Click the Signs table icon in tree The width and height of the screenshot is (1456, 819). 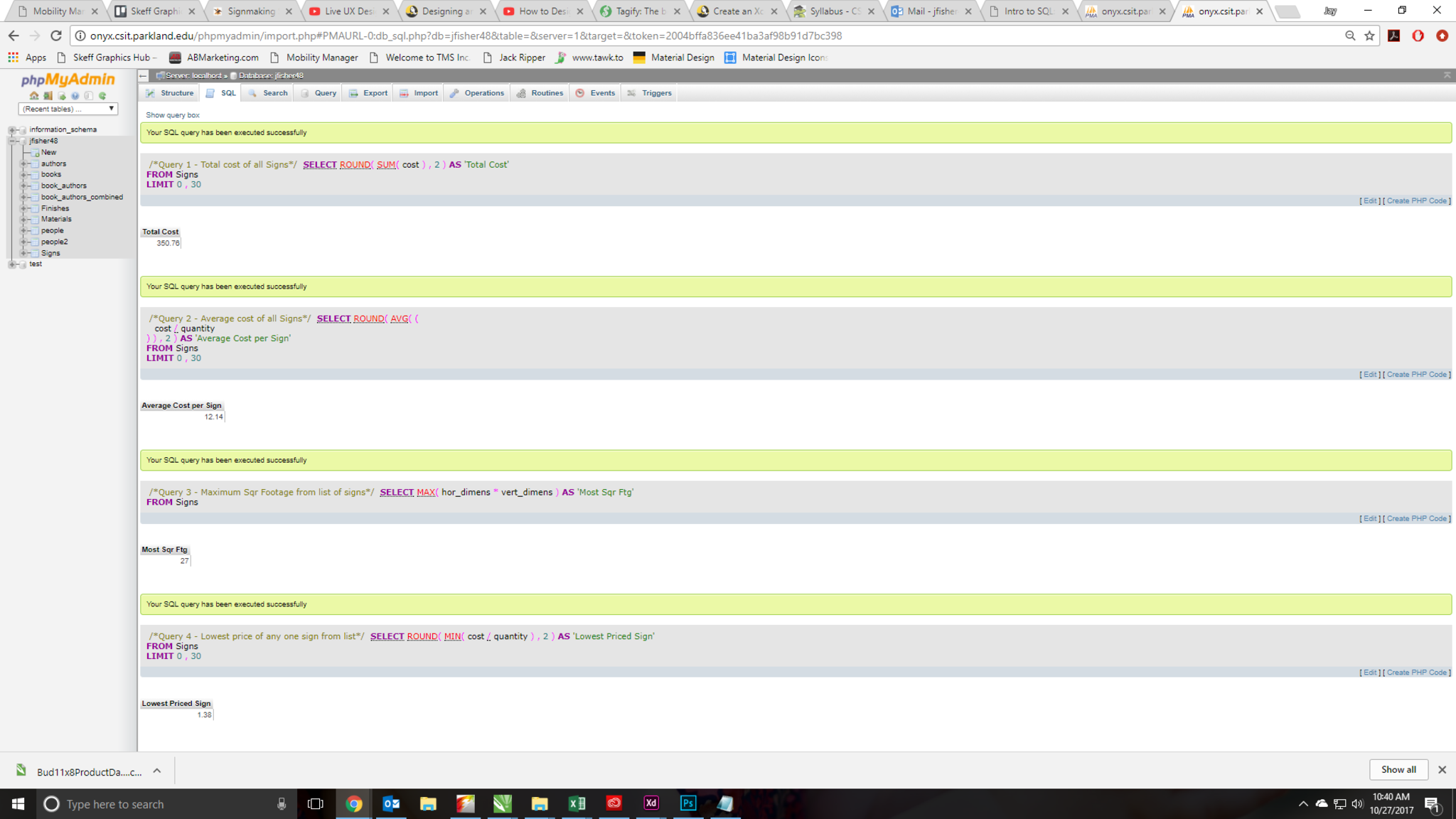click(34, 253)
